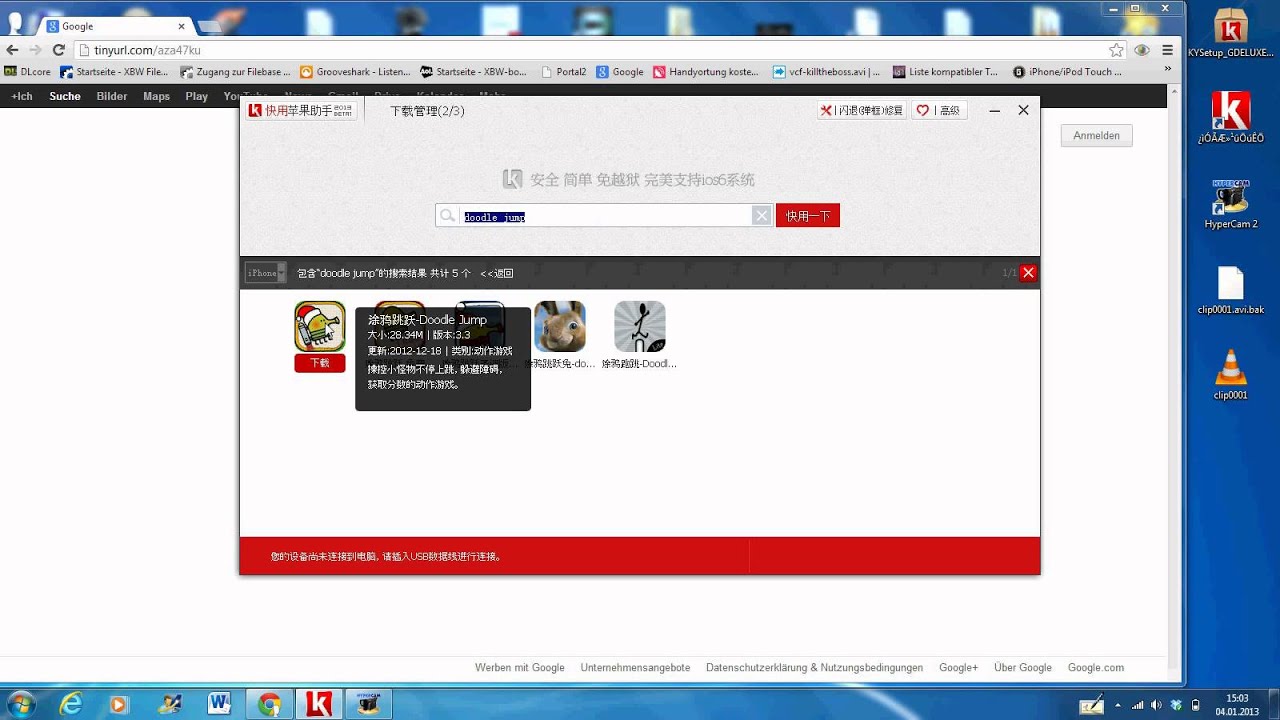The width and height of the screenshot is (1280, 720).
Task: Open Liste kompatibler T... bookmark
Action: [x=946, y=72]
